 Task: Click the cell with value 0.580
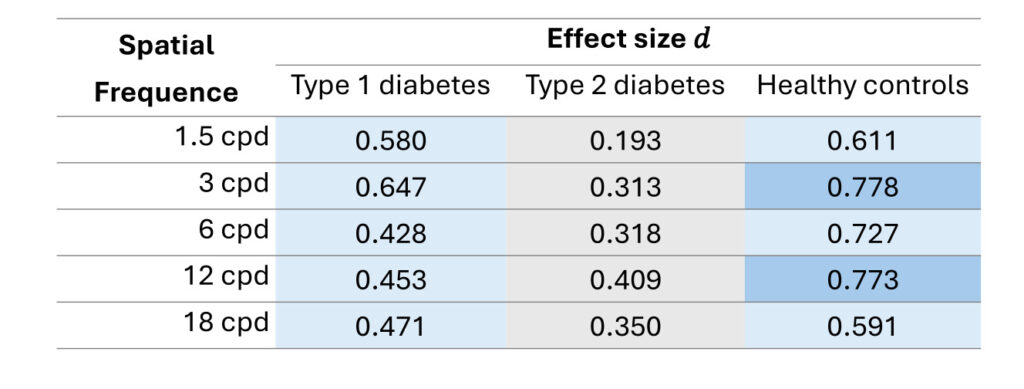coord(391,140)
